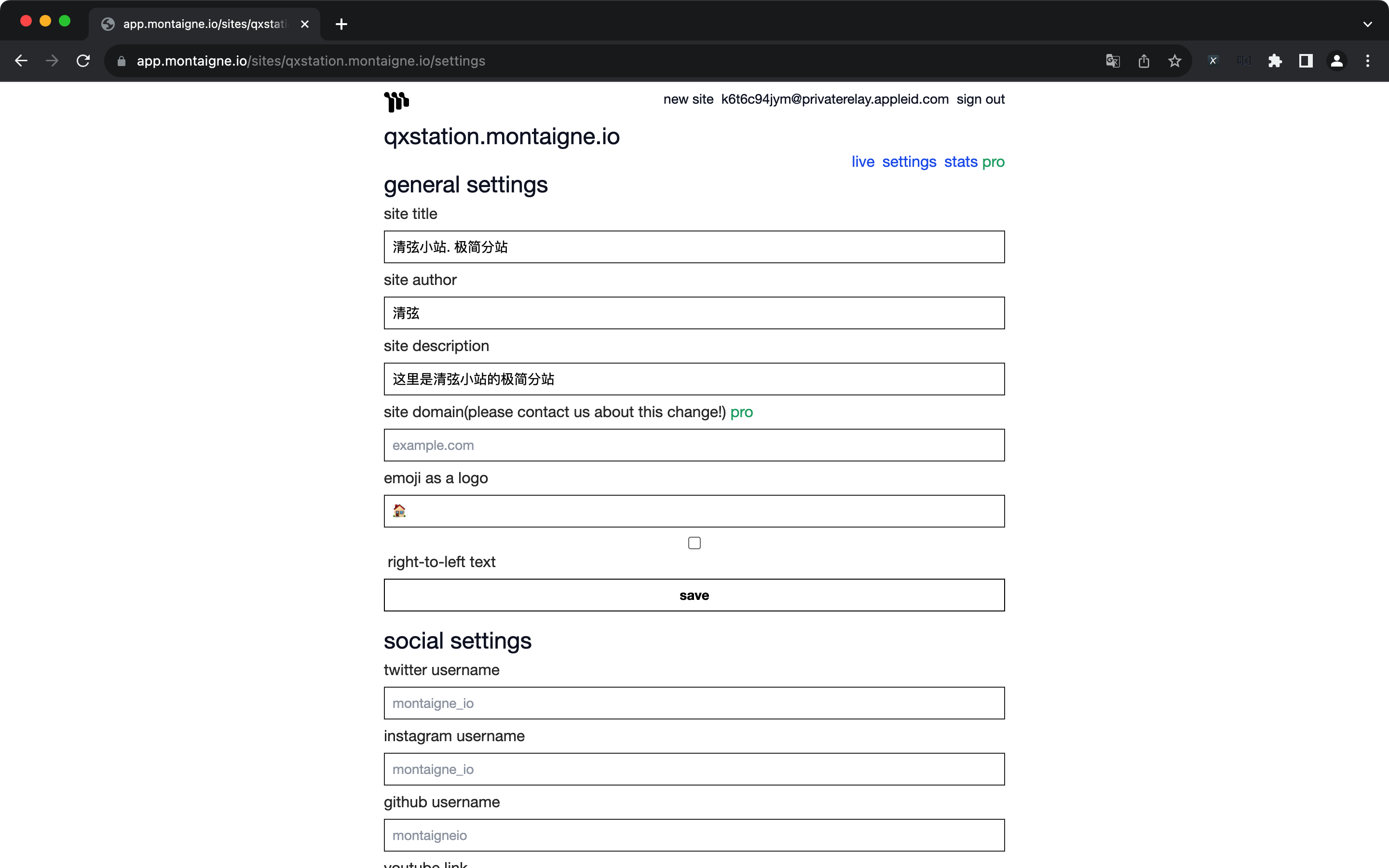The height and width of the screenshot is (868, 1389).
Task: Click the right-to-left text label
Action: (x=441, y=562)
